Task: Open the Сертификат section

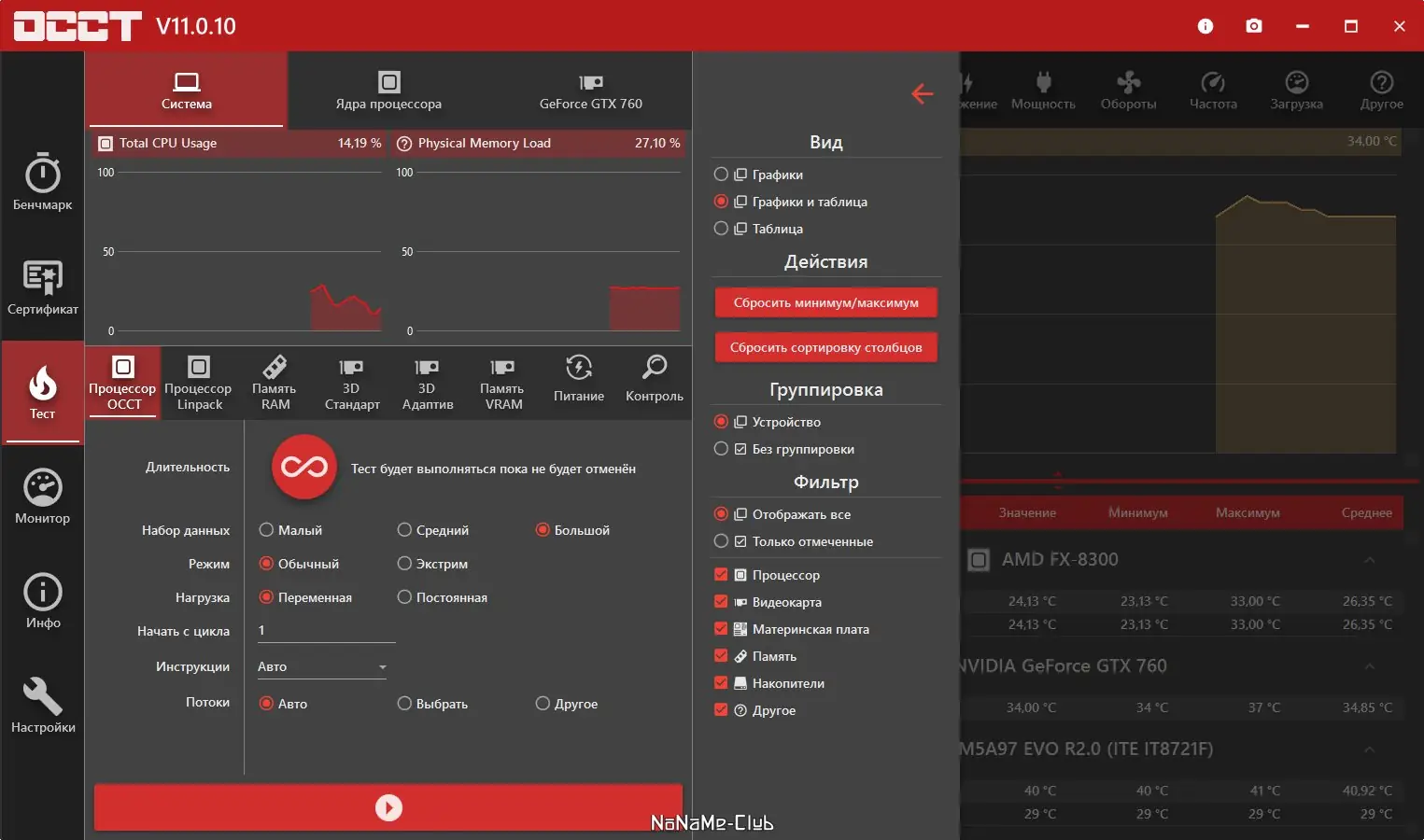Action: tap(42, 287)
